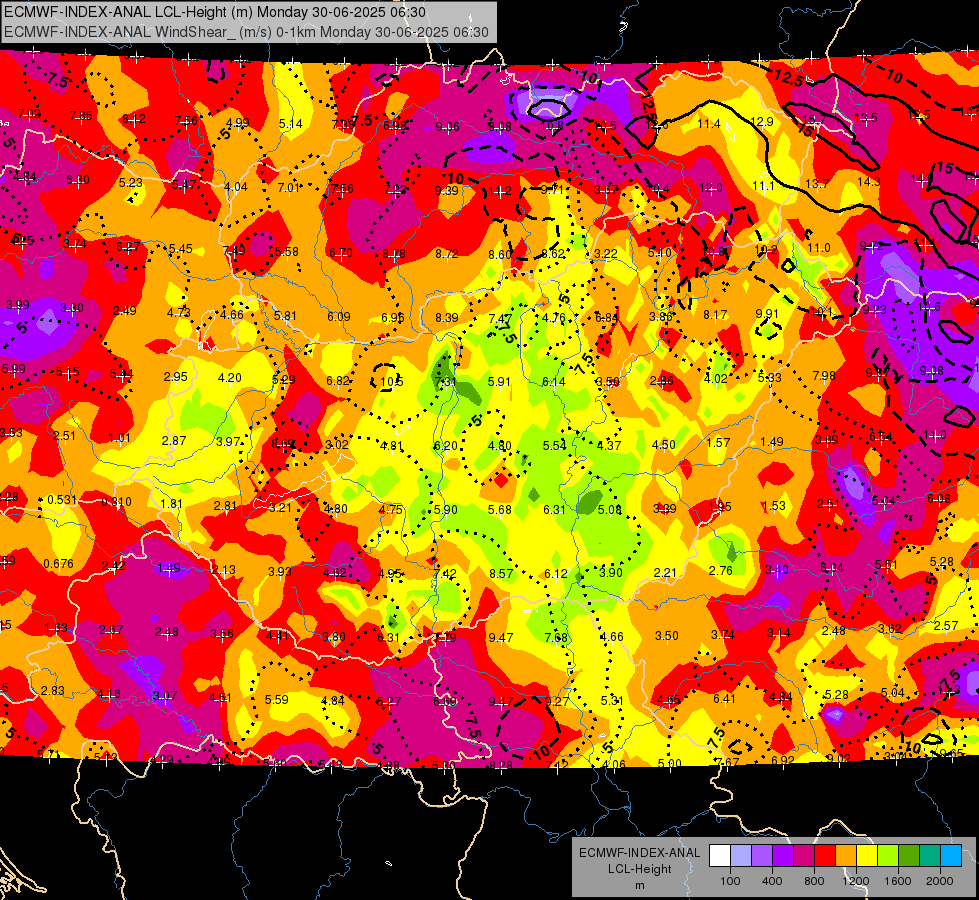Click the white swatch in the LCL-Height legend
This screenshot has width=979, height=900.
tap(720, 856)
